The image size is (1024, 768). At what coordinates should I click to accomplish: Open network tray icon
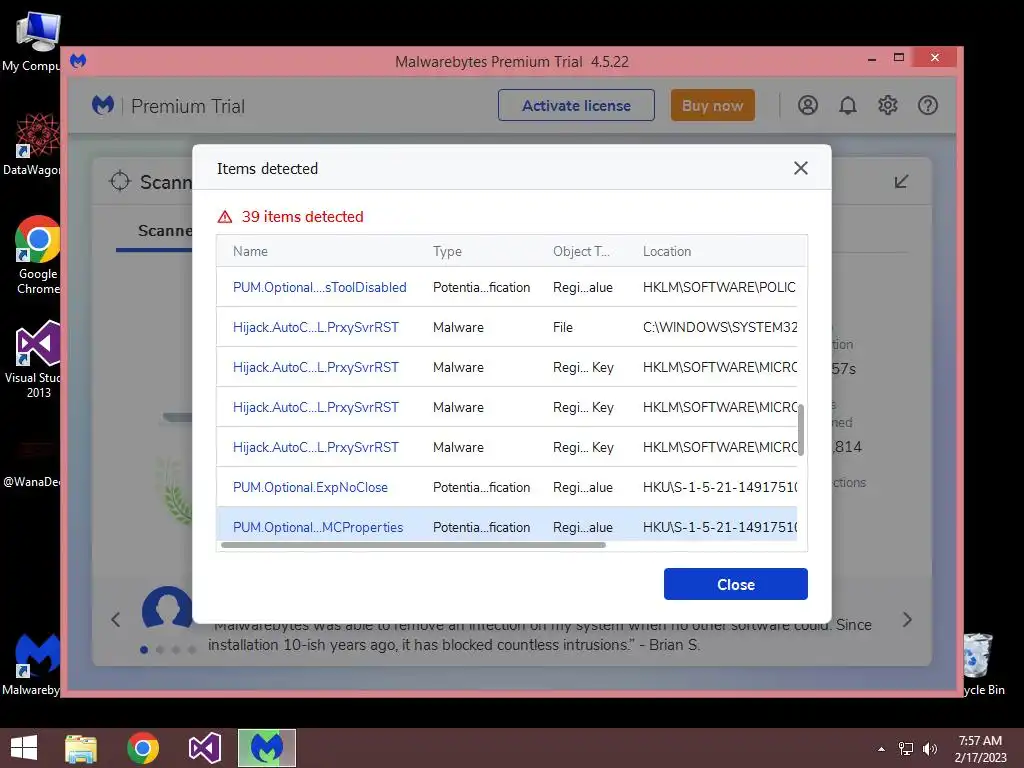(906, 749)
